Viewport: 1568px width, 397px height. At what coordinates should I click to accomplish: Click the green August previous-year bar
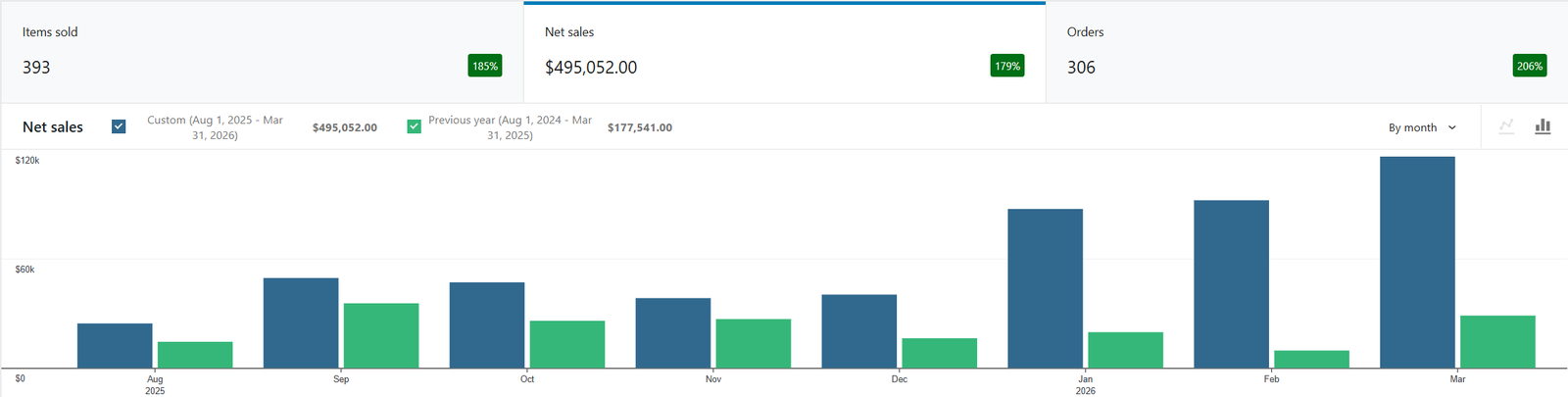pos(195,355)
